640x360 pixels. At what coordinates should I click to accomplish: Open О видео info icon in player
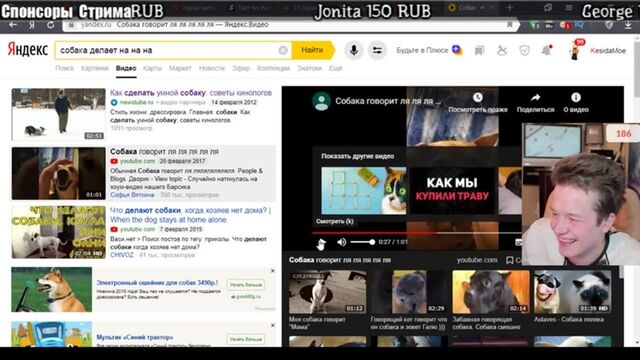click(x=576, y=98)
